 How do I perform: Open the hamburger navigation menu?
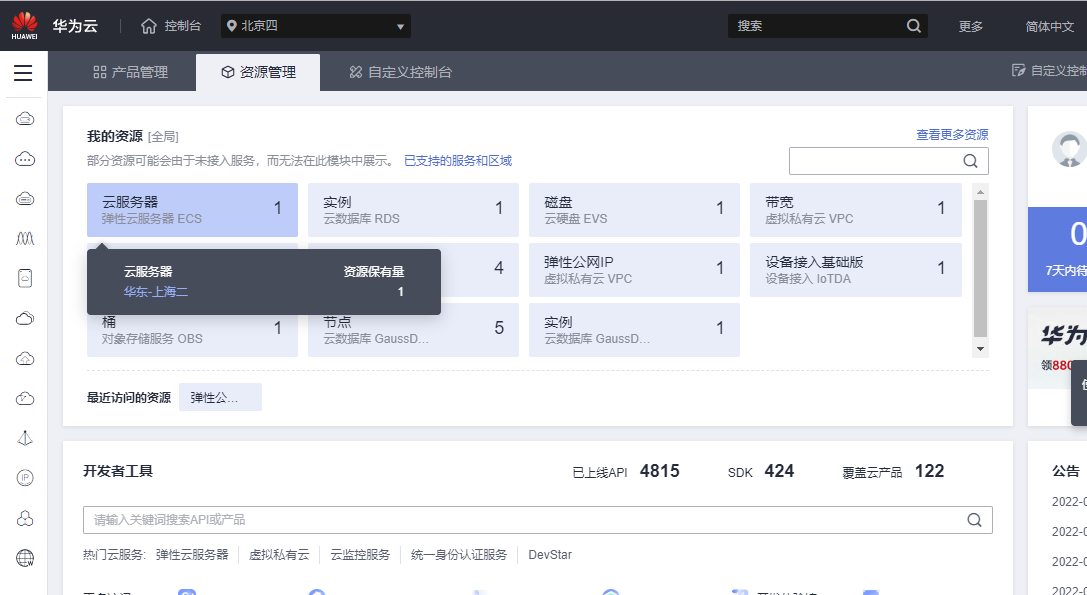[x=23, y=73]
